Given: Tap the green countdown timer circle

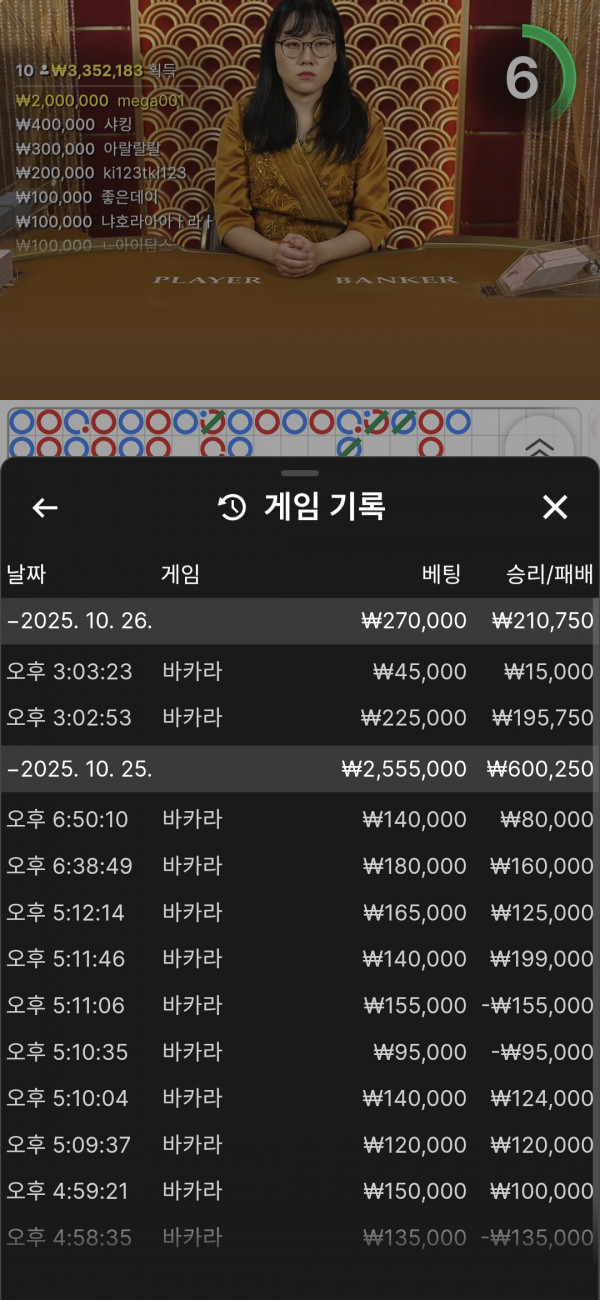Looking at the screenshot, I should (537, 77).
